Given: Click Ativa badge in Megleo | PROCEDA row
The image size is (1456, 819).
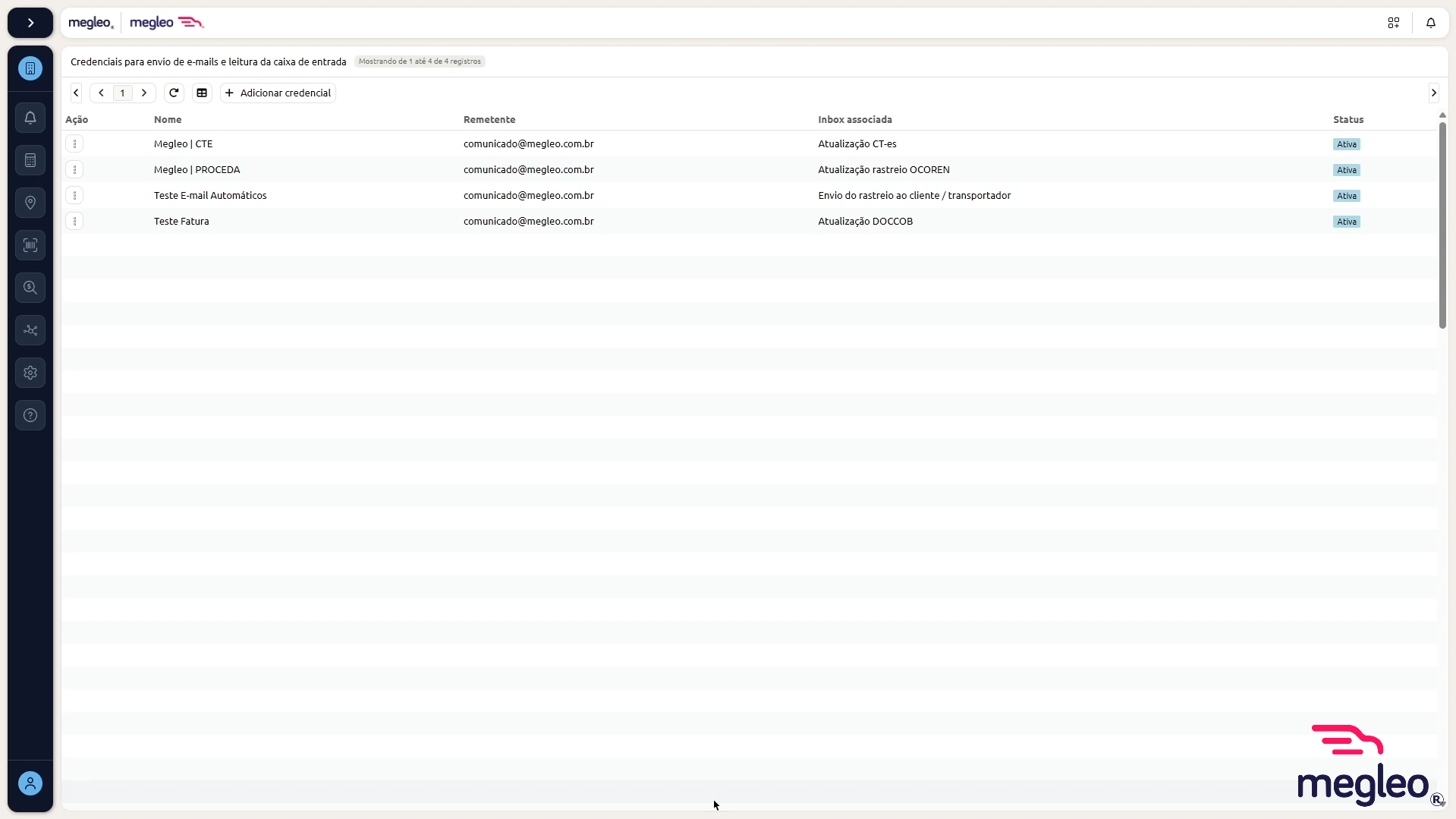Looking at the screenshot, I should pyautogui.click(x=1347, y=170).
